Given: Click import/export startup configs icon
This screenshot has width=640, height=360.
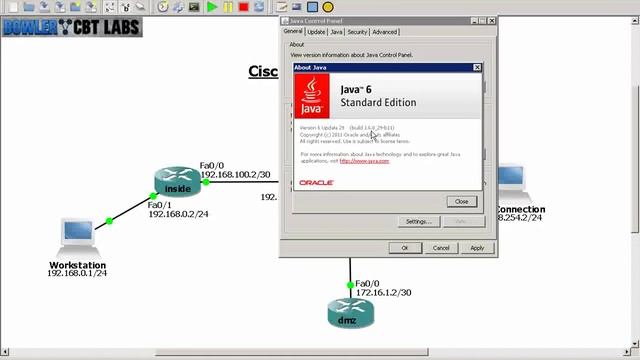Looking at the screenshot, I should (x=178, y=7).
